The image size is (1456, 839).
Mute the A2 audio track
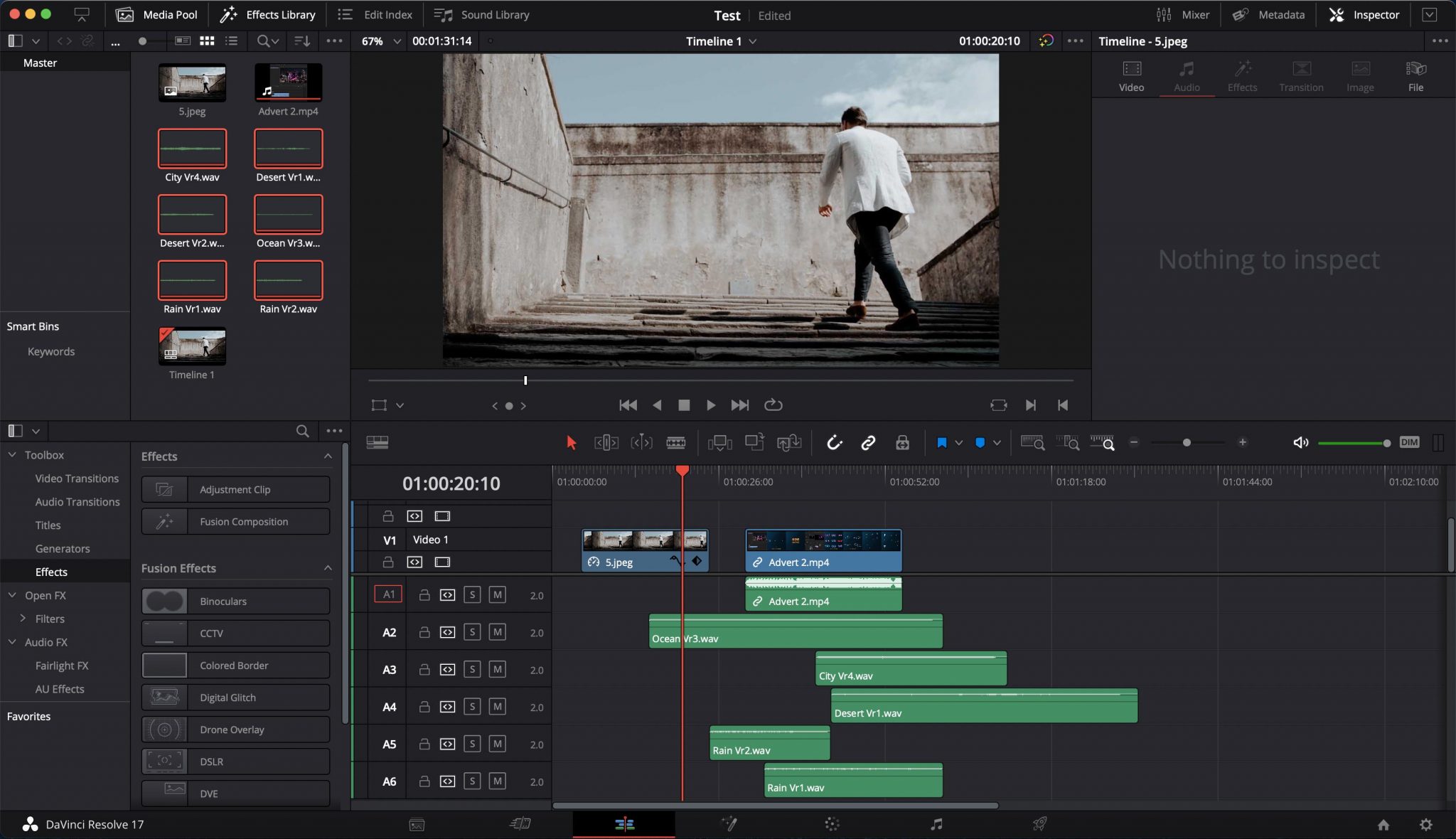tap(498, 632)
